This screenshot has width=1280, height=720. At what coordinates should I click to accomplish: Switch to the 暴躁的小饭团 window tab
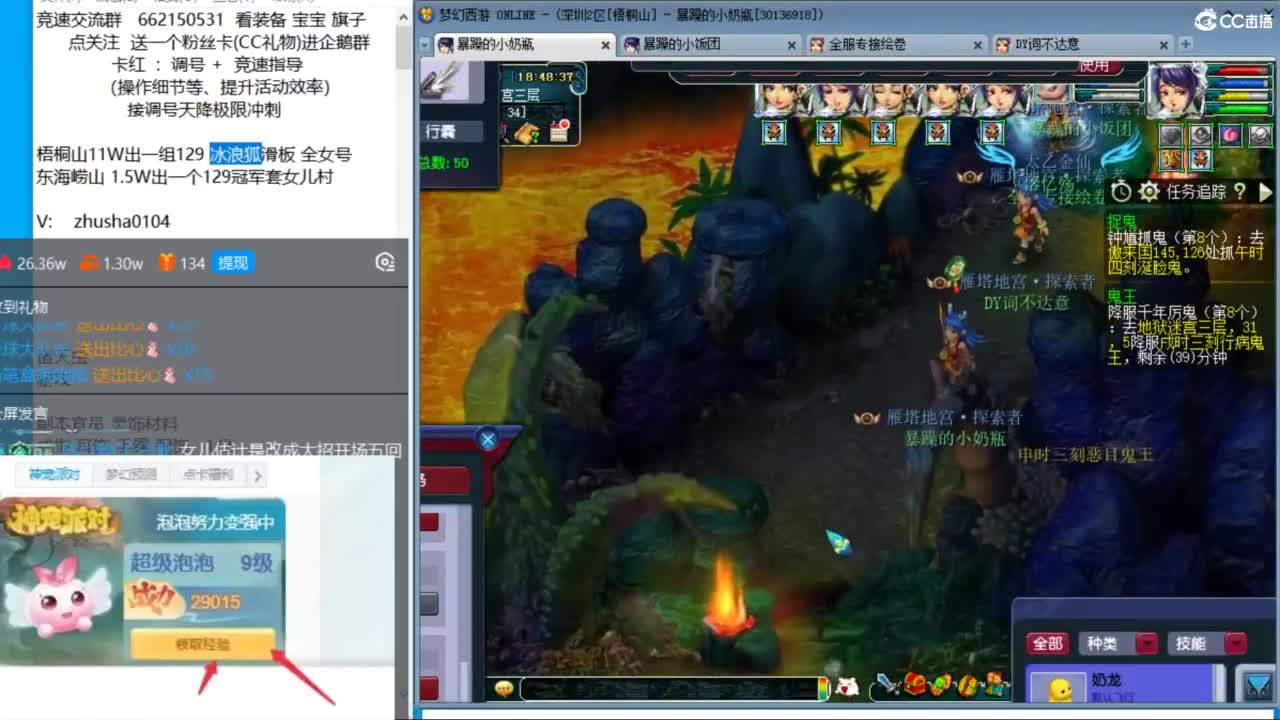[710, 45]
